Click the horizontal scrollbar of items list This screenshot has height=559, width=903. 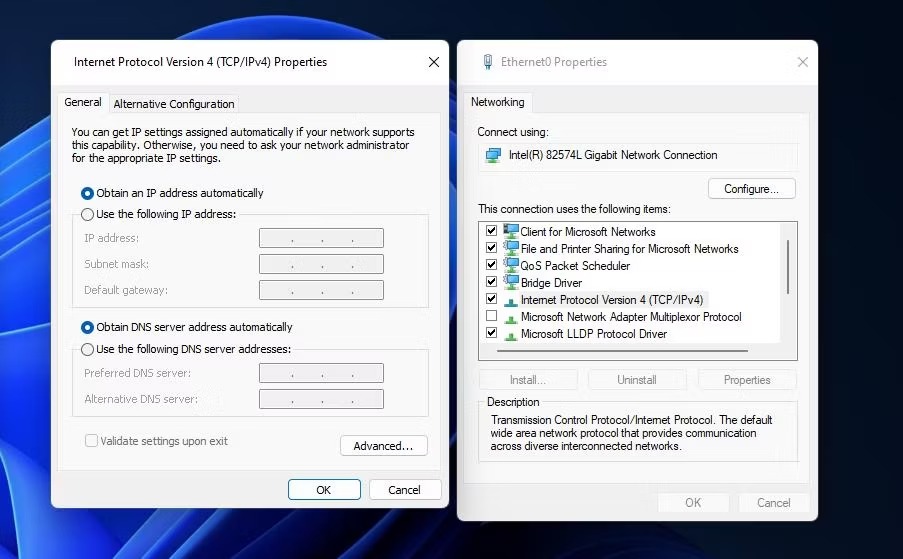(622, 350)
